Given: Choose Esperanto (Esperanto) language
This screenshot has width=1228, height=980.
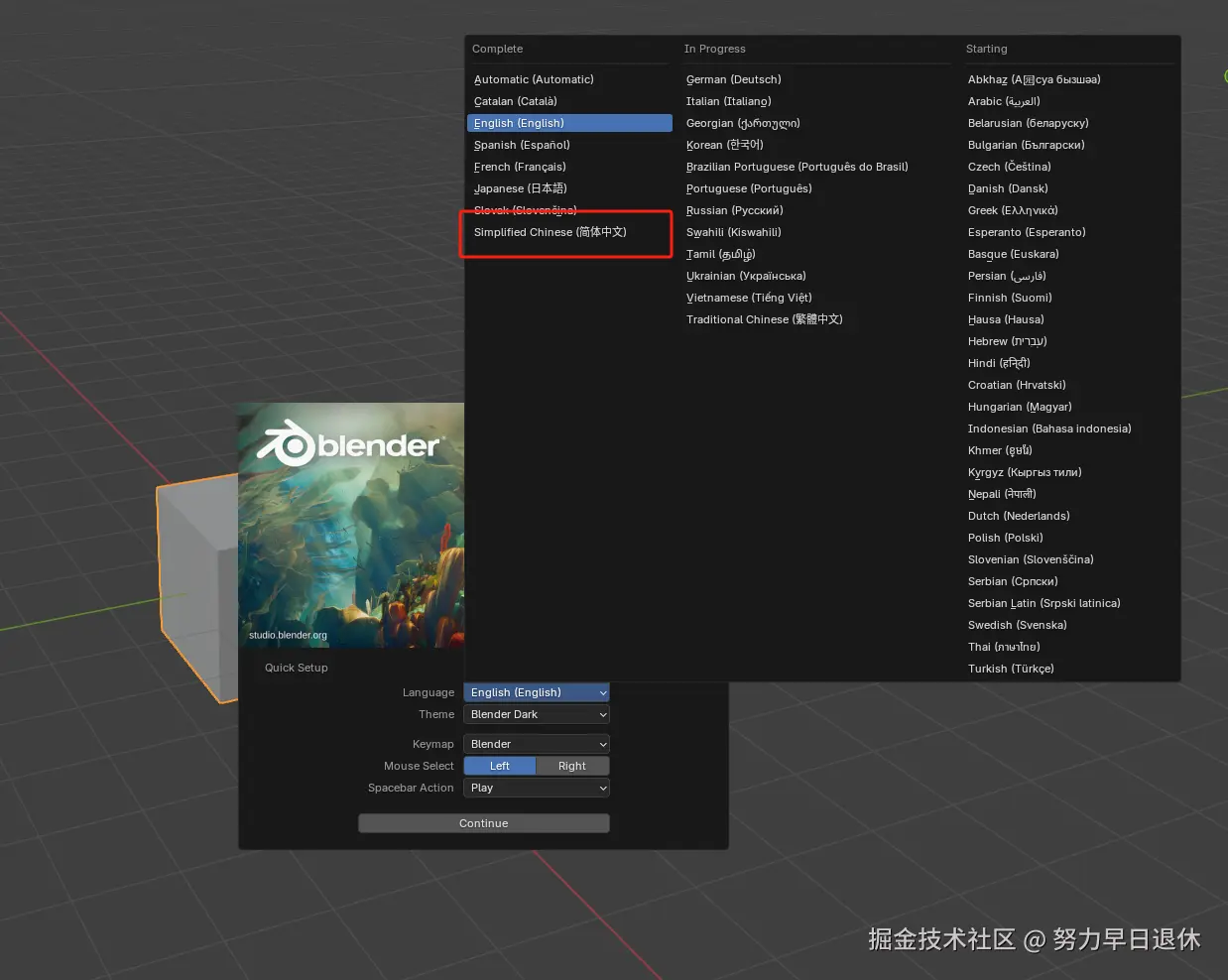Looking at the screenshot, I should tap(1069, 232).
